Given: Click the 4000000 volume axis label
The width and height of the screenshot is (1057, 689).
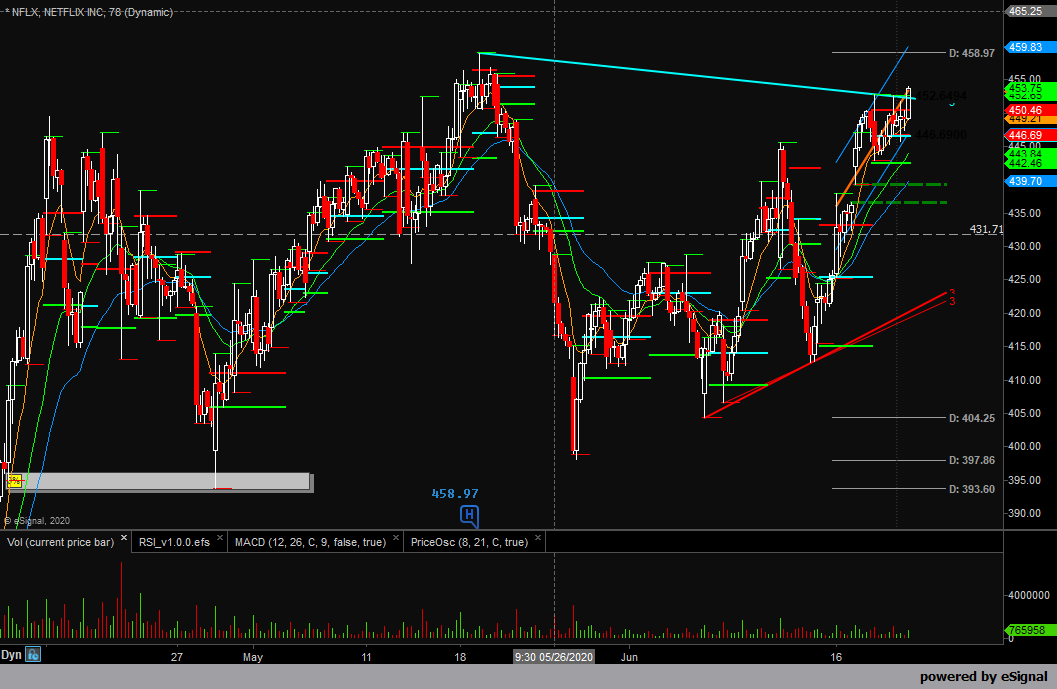Looking at the screenshot, I should pyautogui.click(x=1029, y=595).
